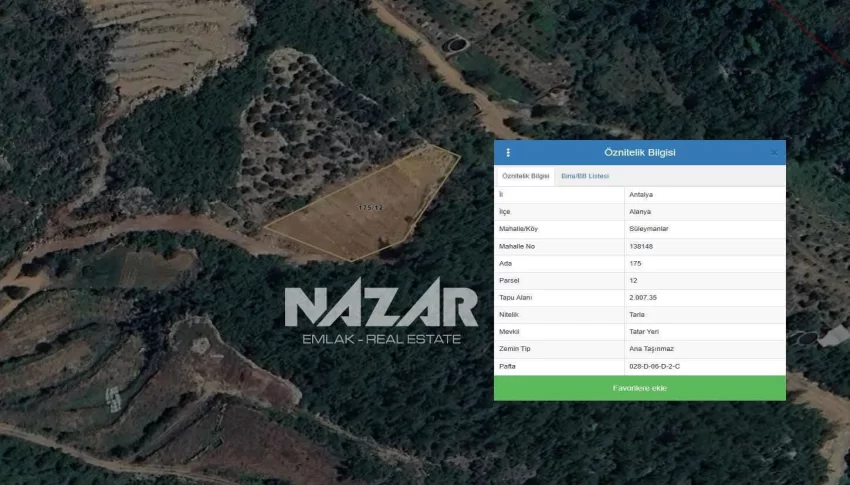Click the Mahalle No value 138148
The width and height of the screenshot is (850, 485).
pos(641,246)
